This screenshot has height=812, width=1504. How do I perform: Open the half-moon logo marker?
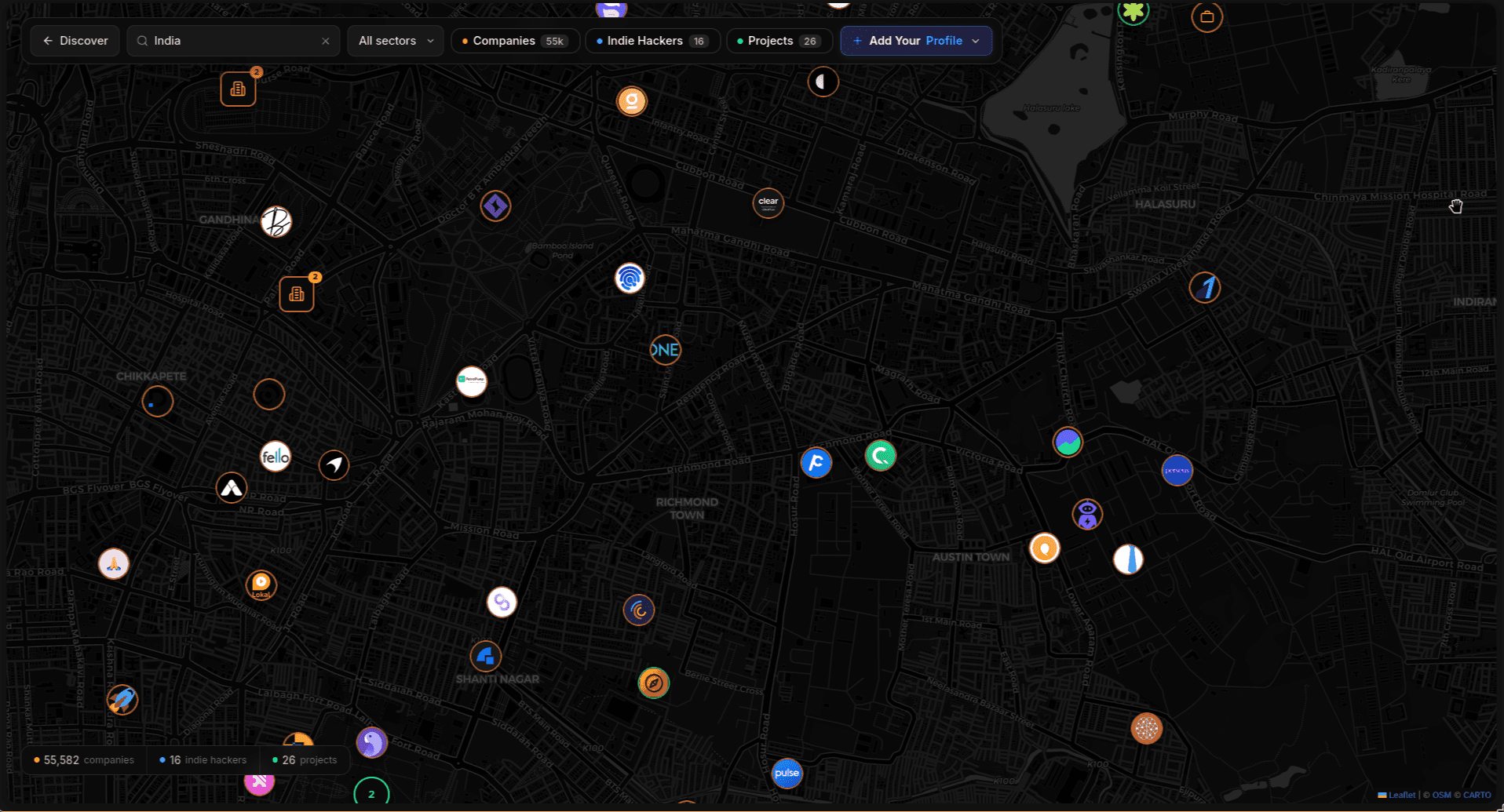[x=823, y=82]
